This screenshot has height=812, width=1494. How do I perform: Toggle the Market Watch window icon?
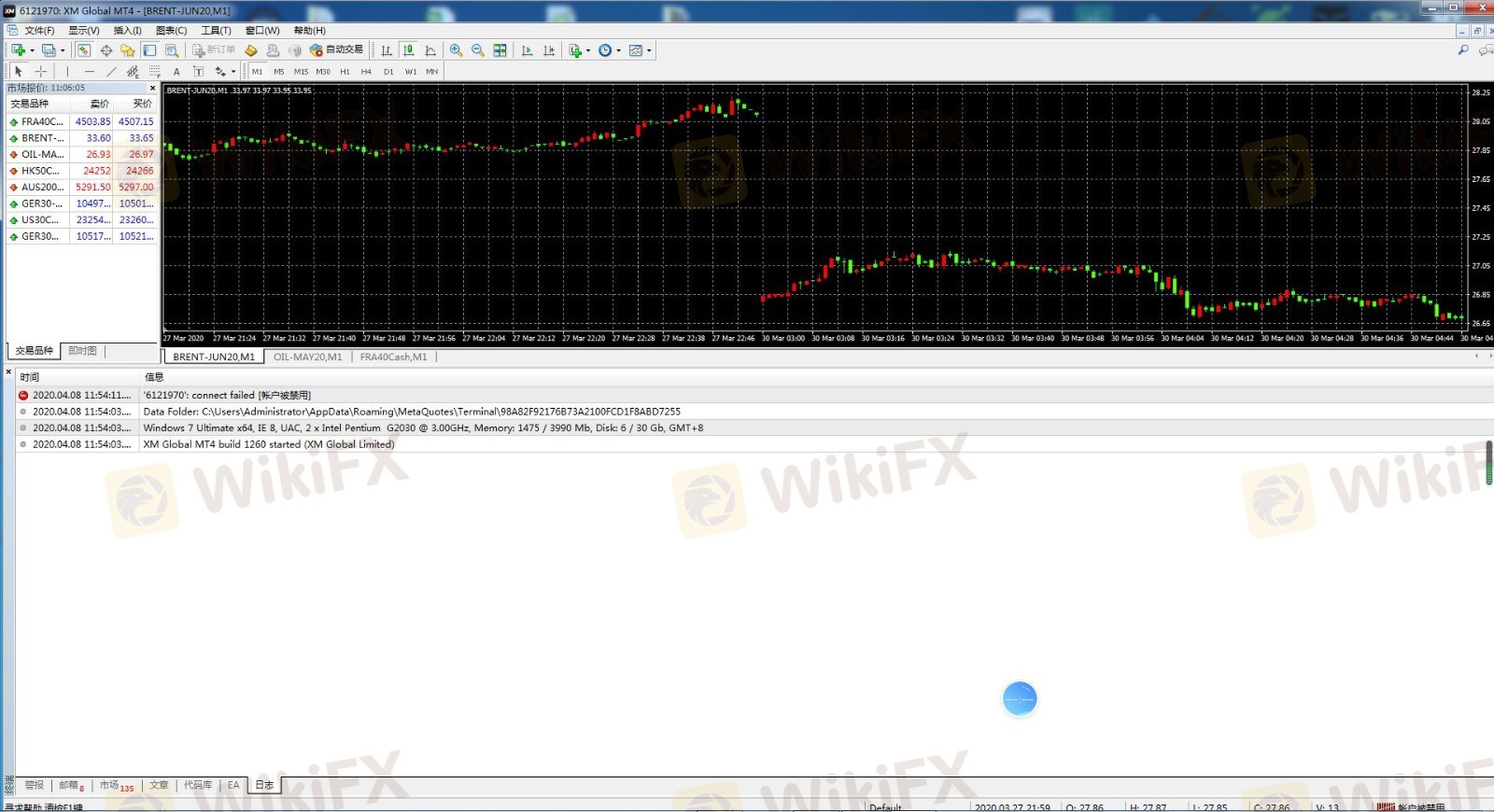pos(83,50)
